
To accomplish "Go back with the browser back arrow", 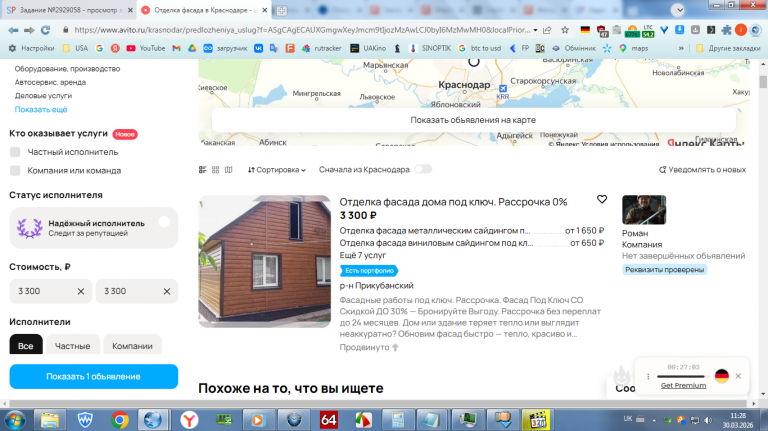I will (13, 30).
